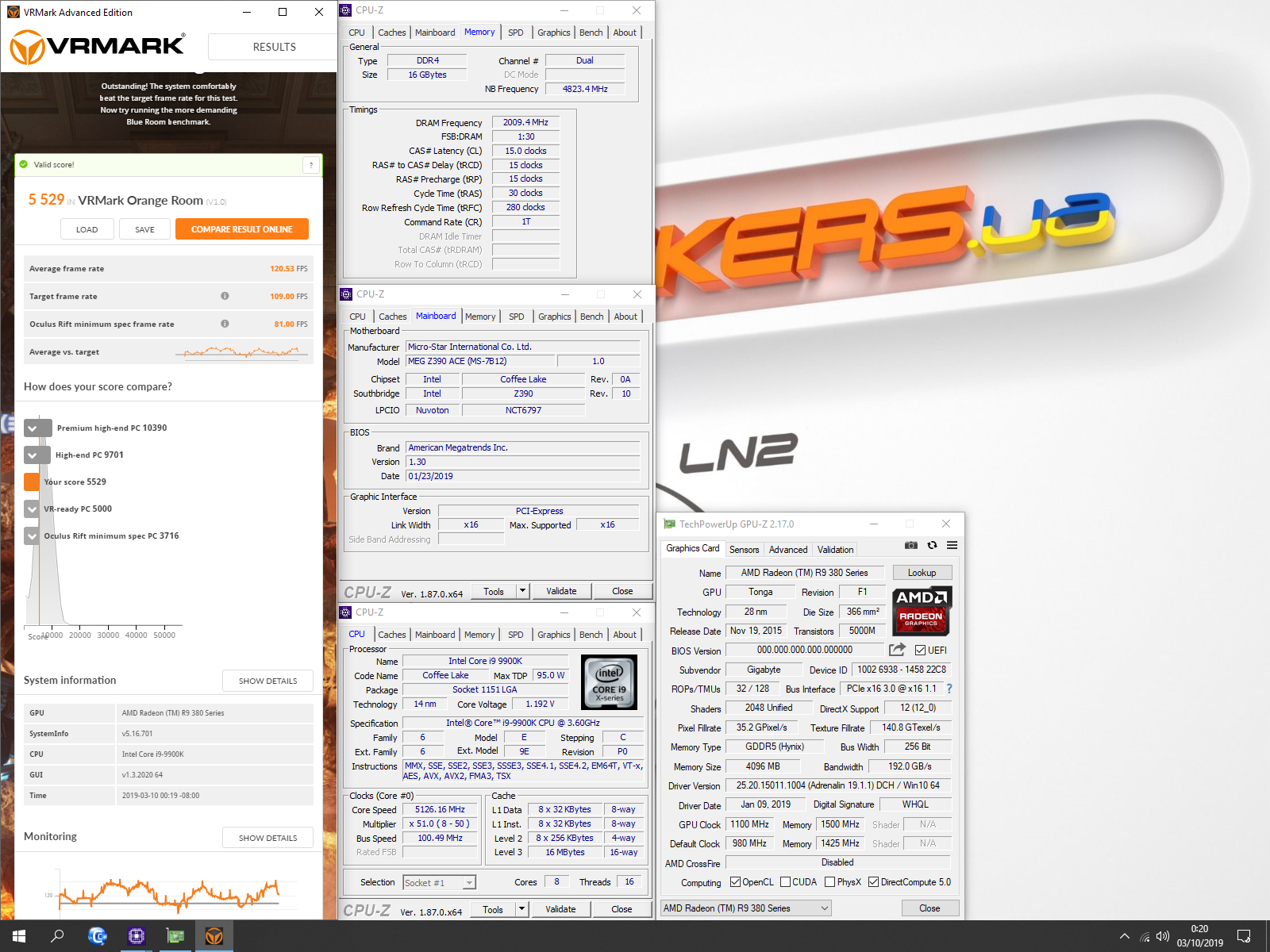Take a GPU-Z screenshot with camera icon
The image size is (1270, 952).
point(911,545)
